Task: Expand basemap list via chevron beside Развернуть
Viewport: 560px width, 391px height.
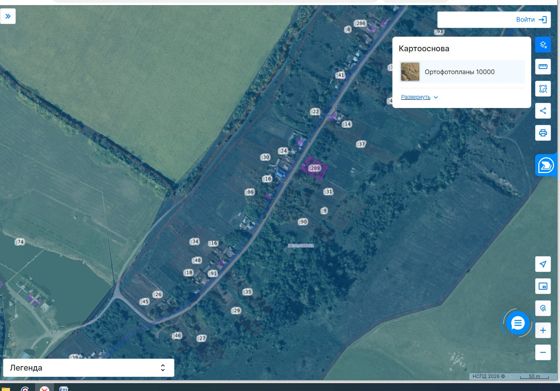Action: click(x=436, y=97)
